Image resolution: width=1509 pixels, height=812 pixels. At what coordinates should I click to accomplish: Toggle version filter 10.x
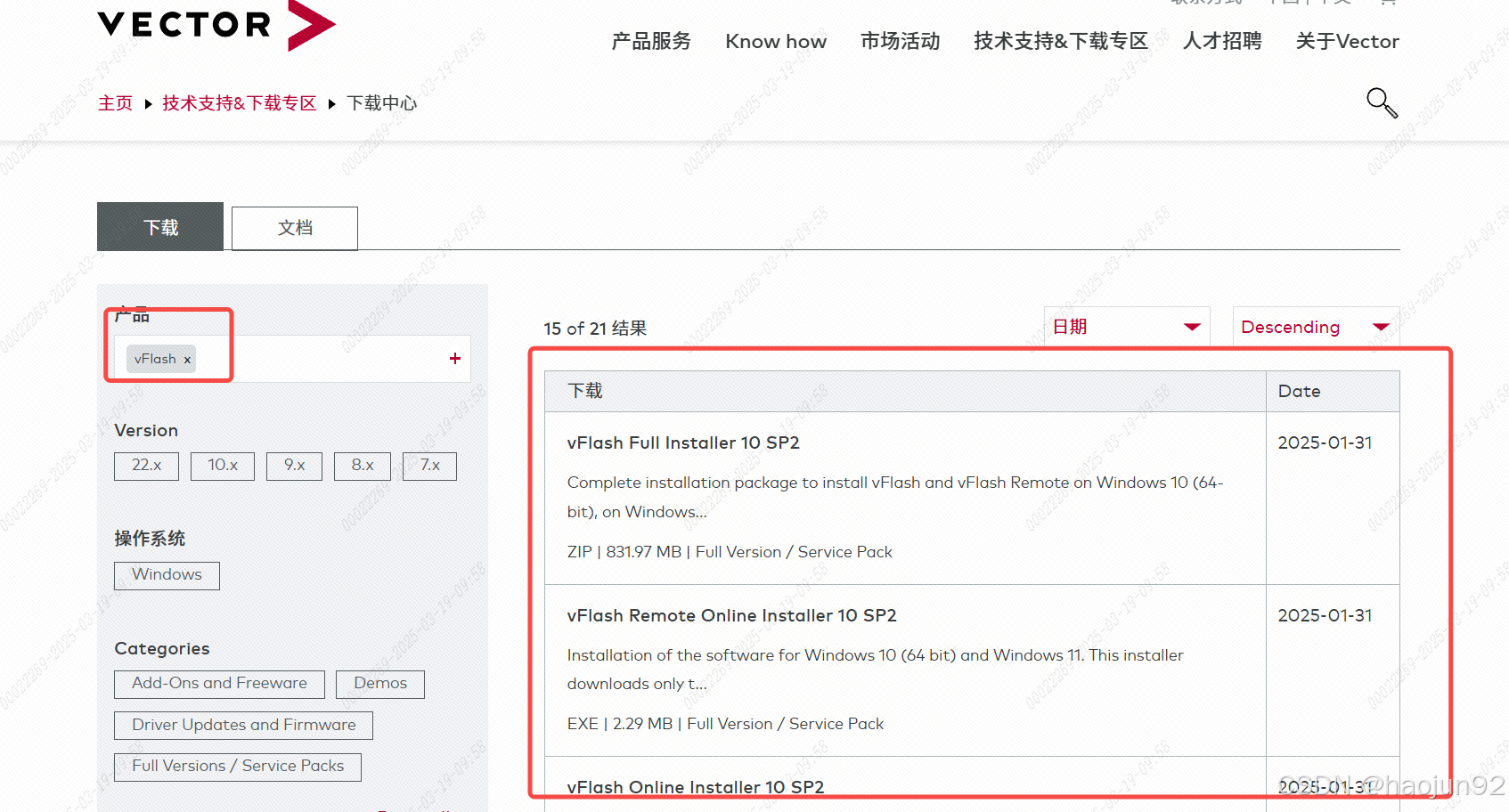(x=223, y=466)
